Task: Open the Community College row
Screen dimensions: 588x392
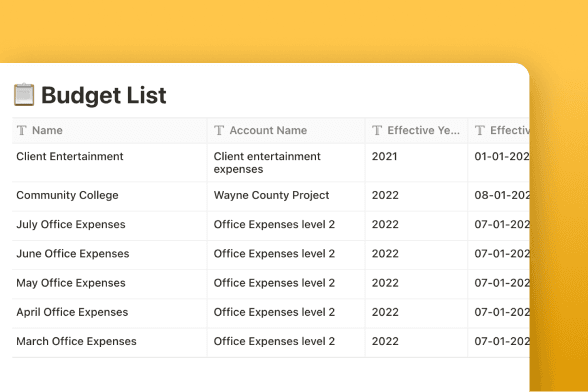Action: pos(68,195)
